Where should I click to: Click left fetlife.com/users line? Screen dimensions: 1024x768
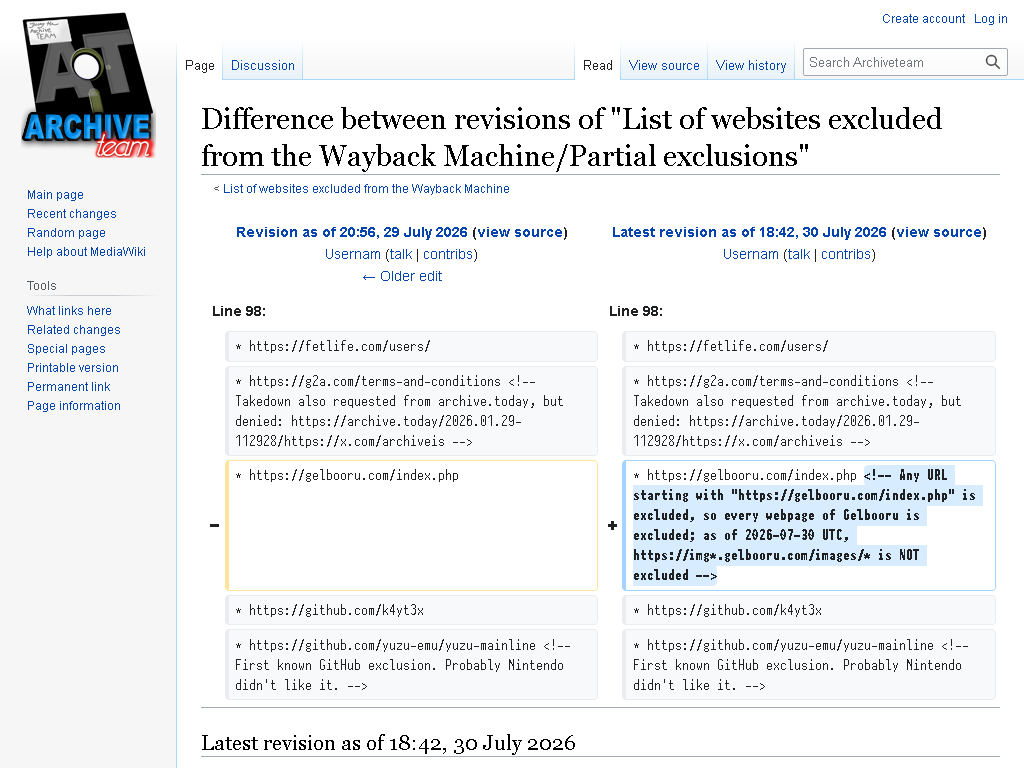coord(411,346)
